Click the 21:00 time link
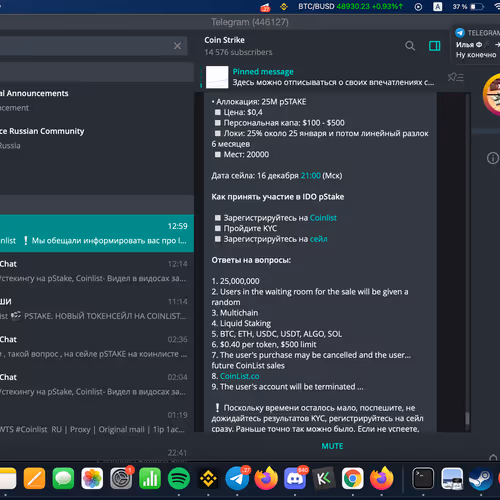Image resolution: width=500 pixels, height=500 pixels. click(x=310, y=176)
